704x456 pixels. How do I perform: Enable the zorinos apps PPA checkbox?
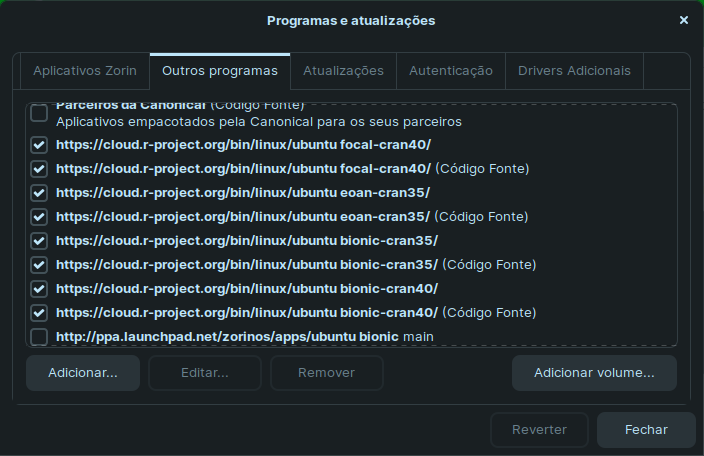39,337
